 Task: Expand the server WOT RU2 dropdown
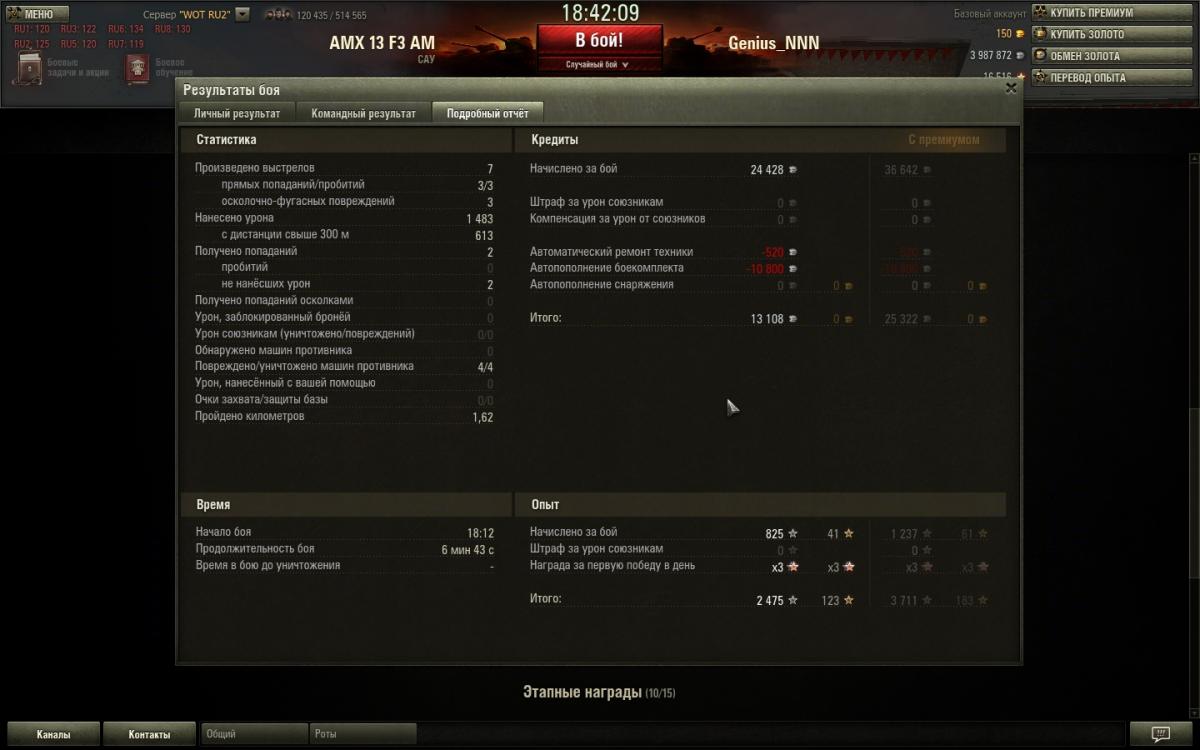(242, 15)
